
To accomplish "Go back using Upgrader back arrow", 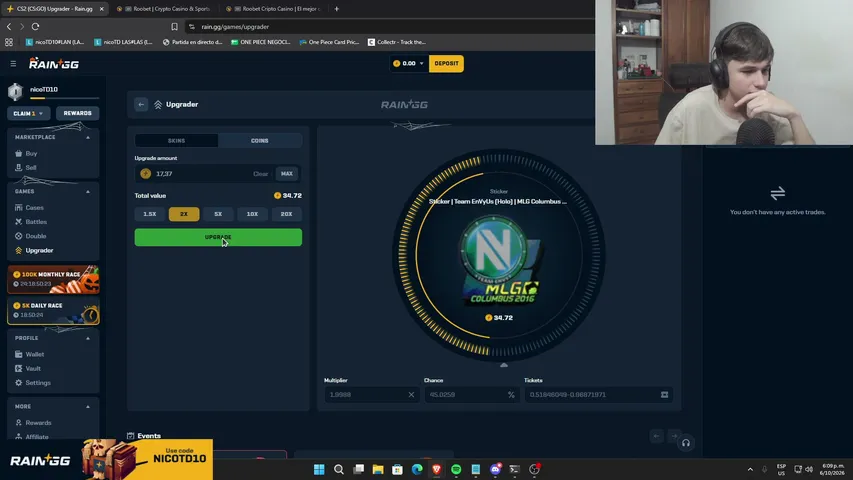I will pos(141,104).
